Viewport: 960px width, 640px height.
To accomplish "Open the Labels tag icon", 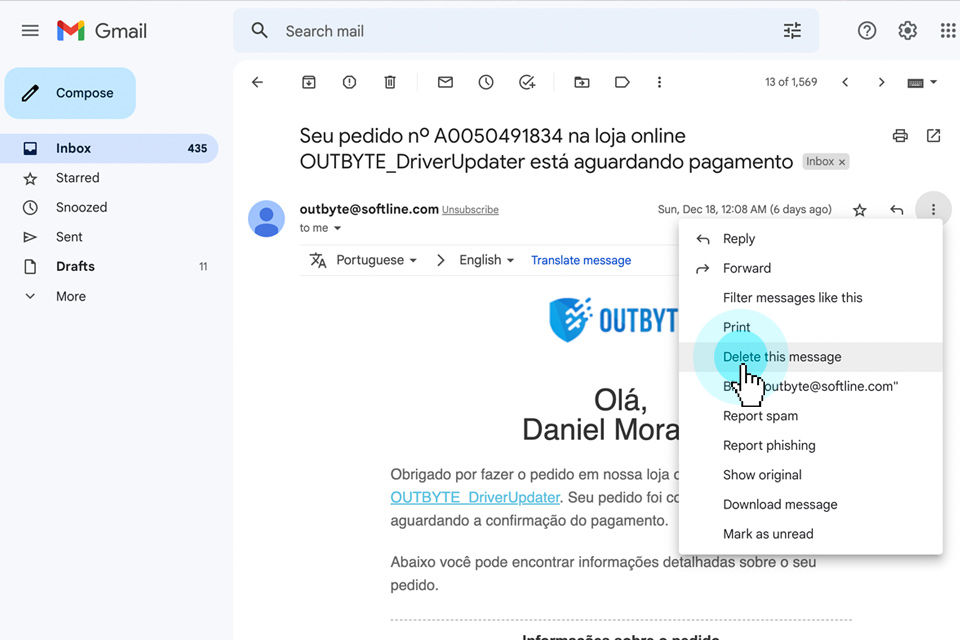I will (622, 82).
